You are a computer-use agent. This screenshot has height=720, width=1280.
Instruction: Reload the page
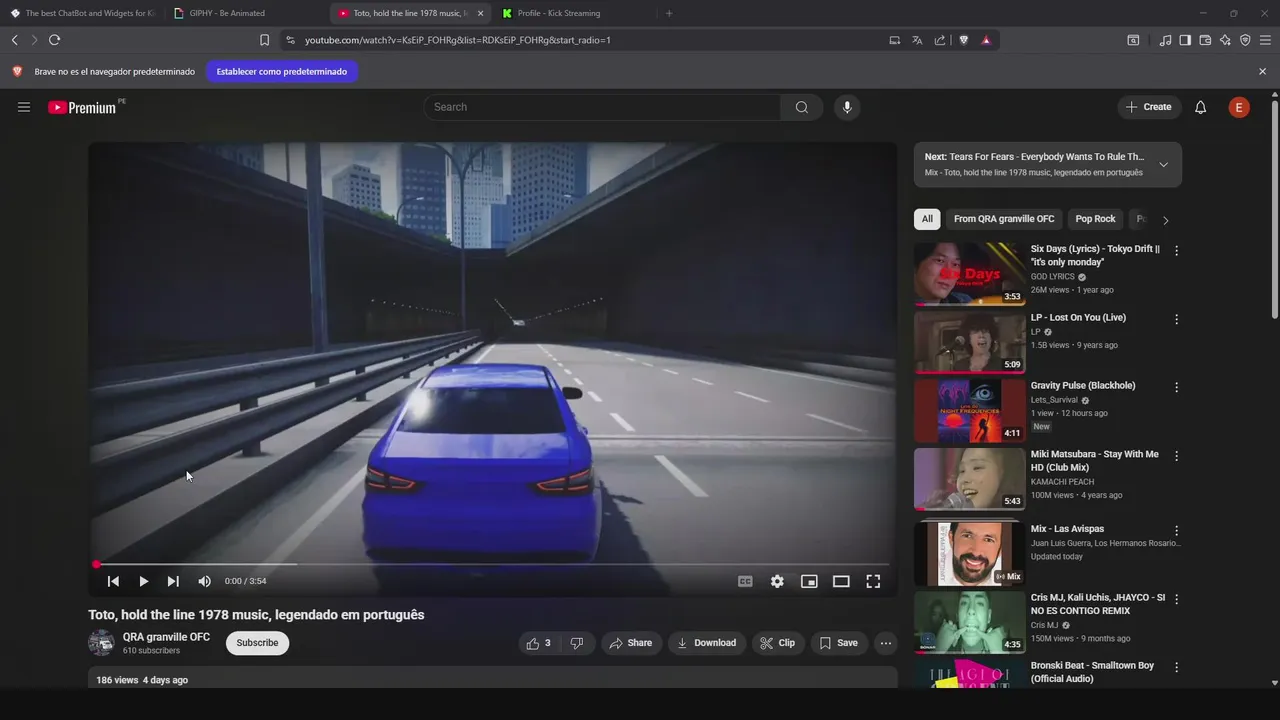pos(55,40)
